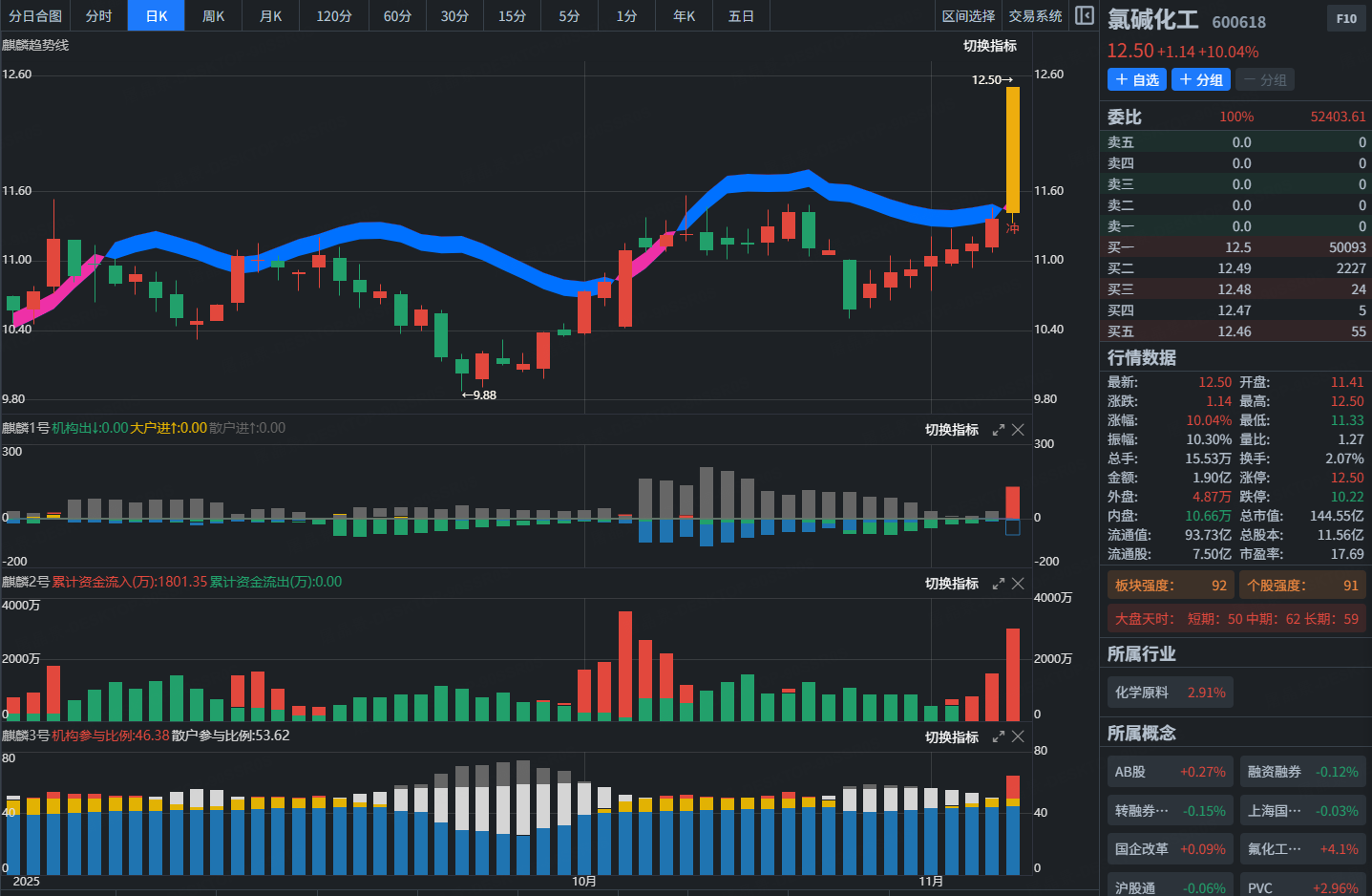Open the F10 company info
This screenshot has width=1372, height=896.
tap(1346, 18)
